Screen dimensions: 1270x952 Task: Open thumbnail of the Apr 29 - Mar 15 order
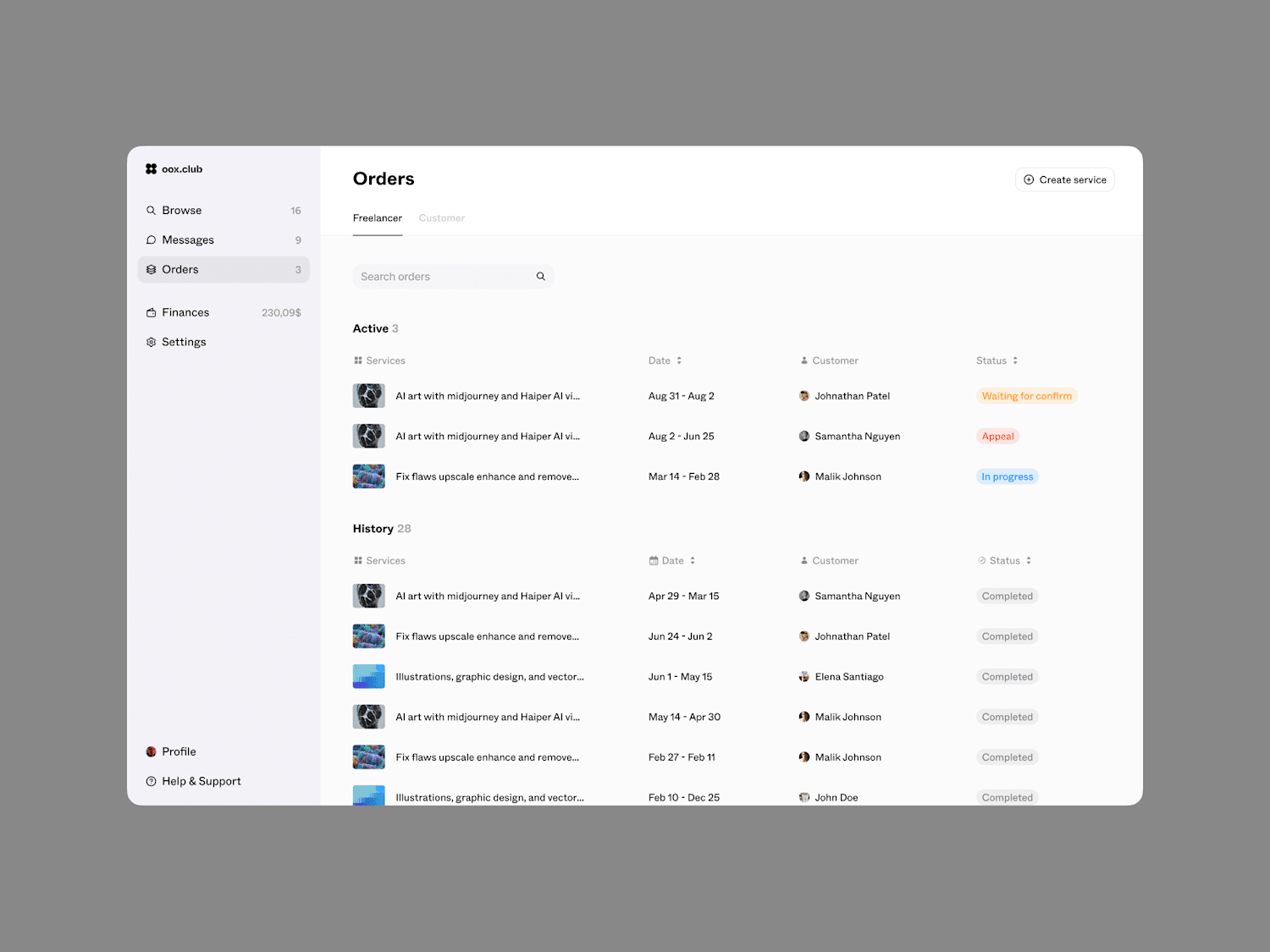(369, 597)
